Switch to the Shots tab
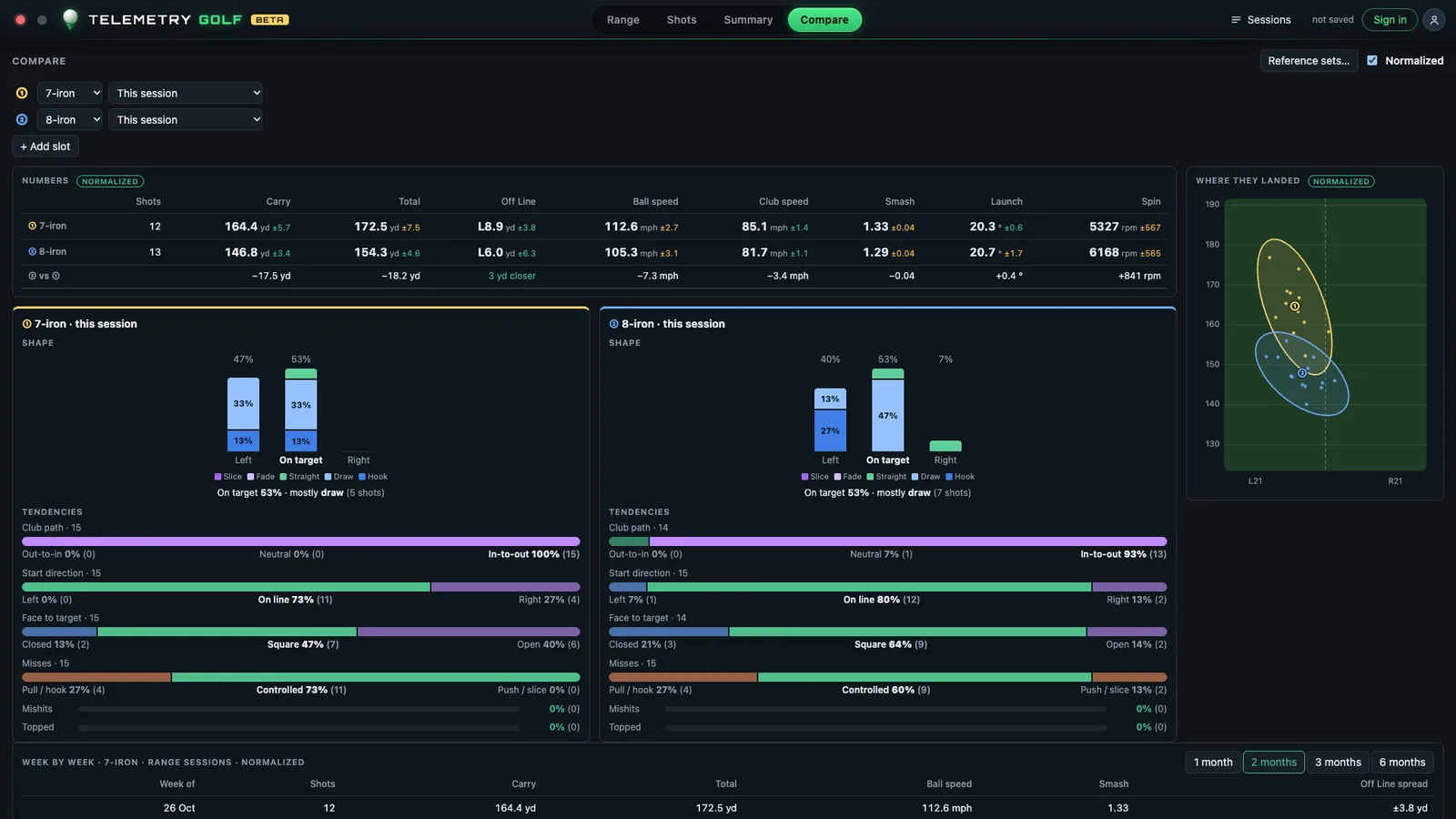The image size is (1456, 819). point(682,20)
